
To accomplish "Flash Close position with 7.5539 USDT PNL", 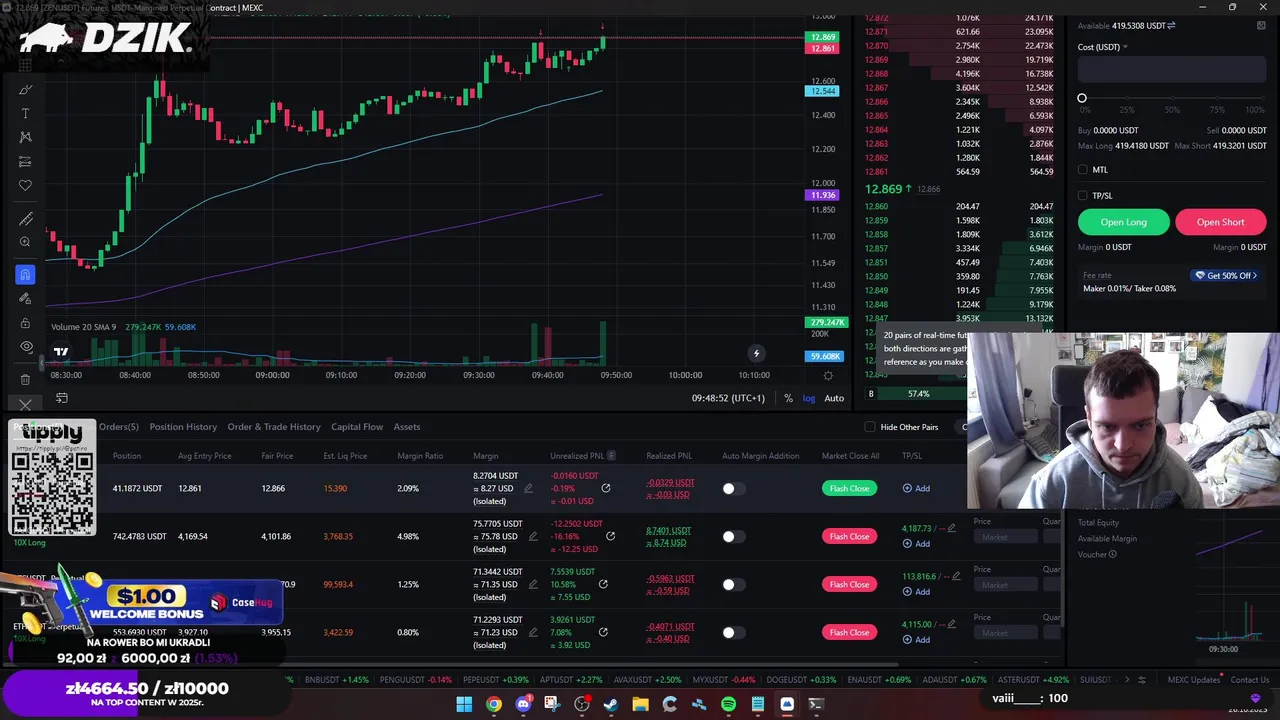I will (x=849, y=584).
